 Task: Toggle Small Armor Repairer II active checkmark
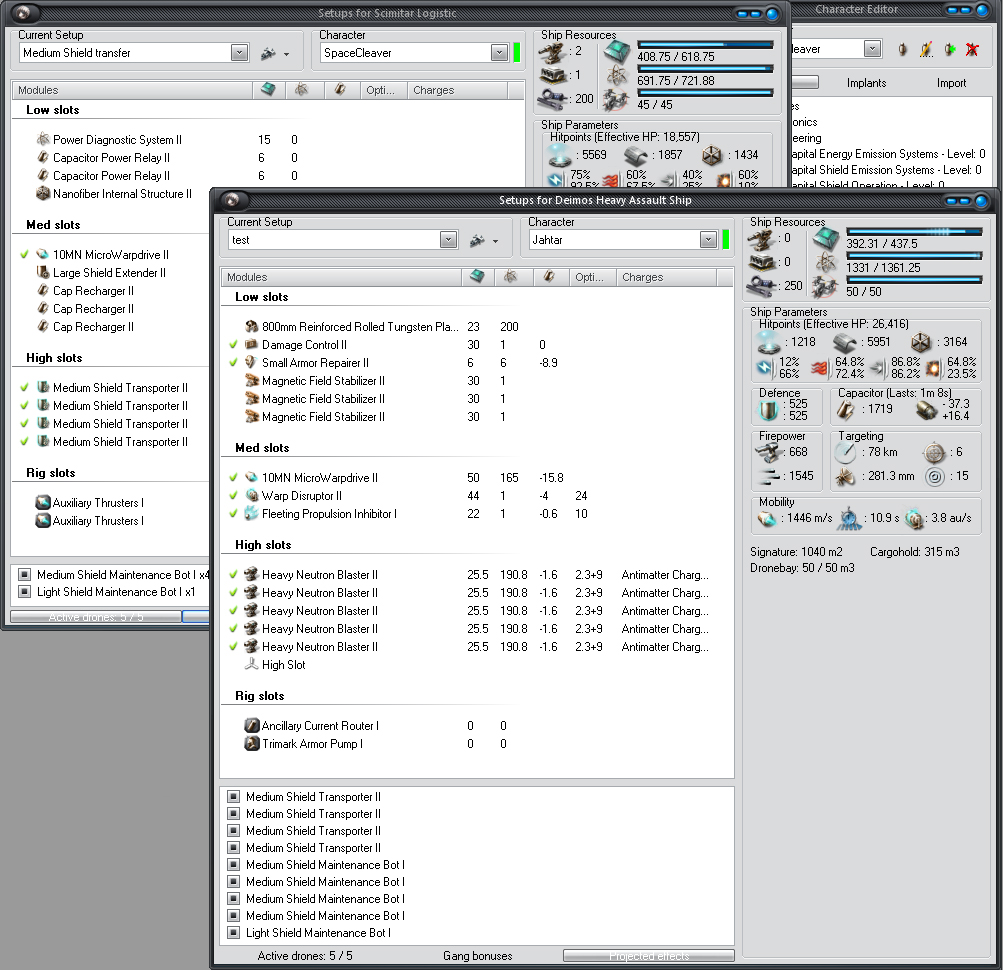233,362
